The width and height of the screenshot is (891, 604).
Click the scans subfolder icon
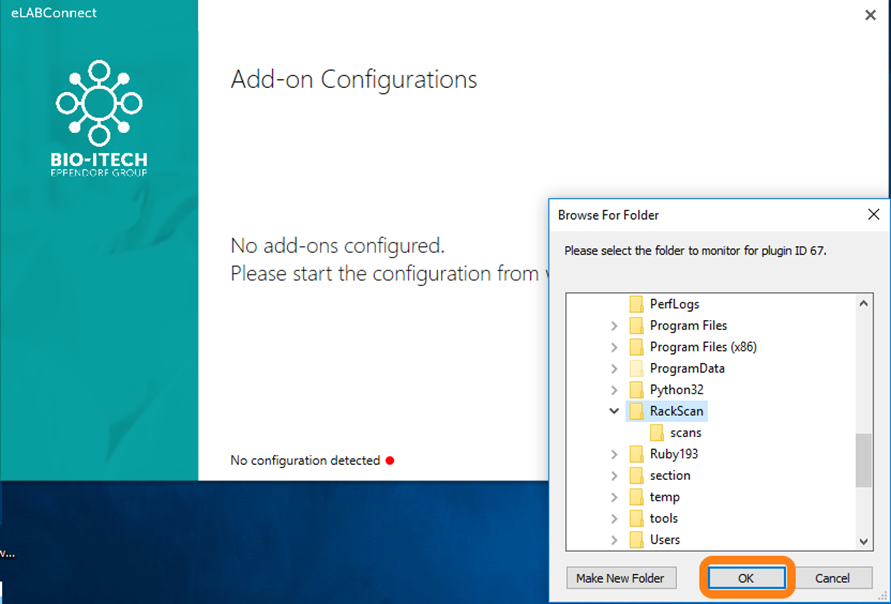click(657, 433)
